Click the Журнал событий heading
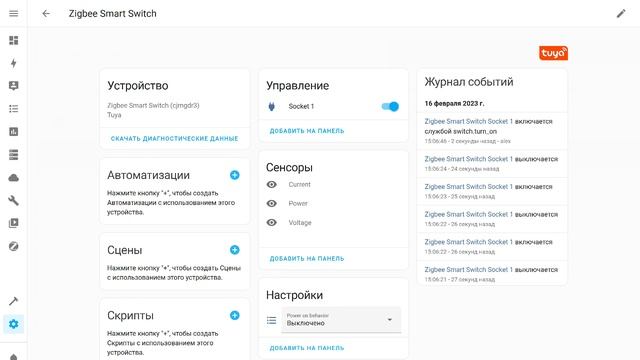 [469, 82]
